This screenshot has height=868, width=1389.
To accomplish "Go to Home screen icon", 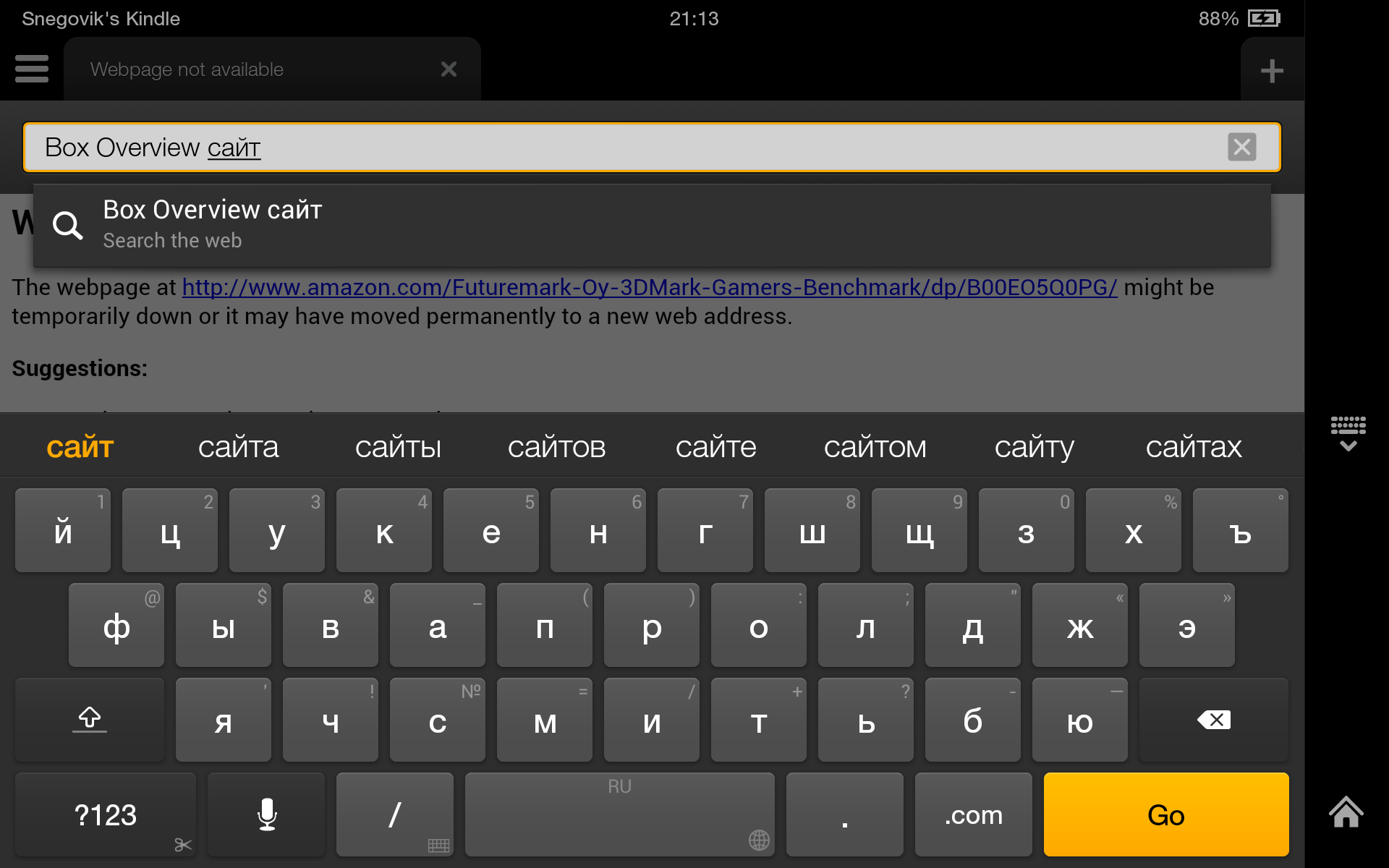I will (1346, 812).
